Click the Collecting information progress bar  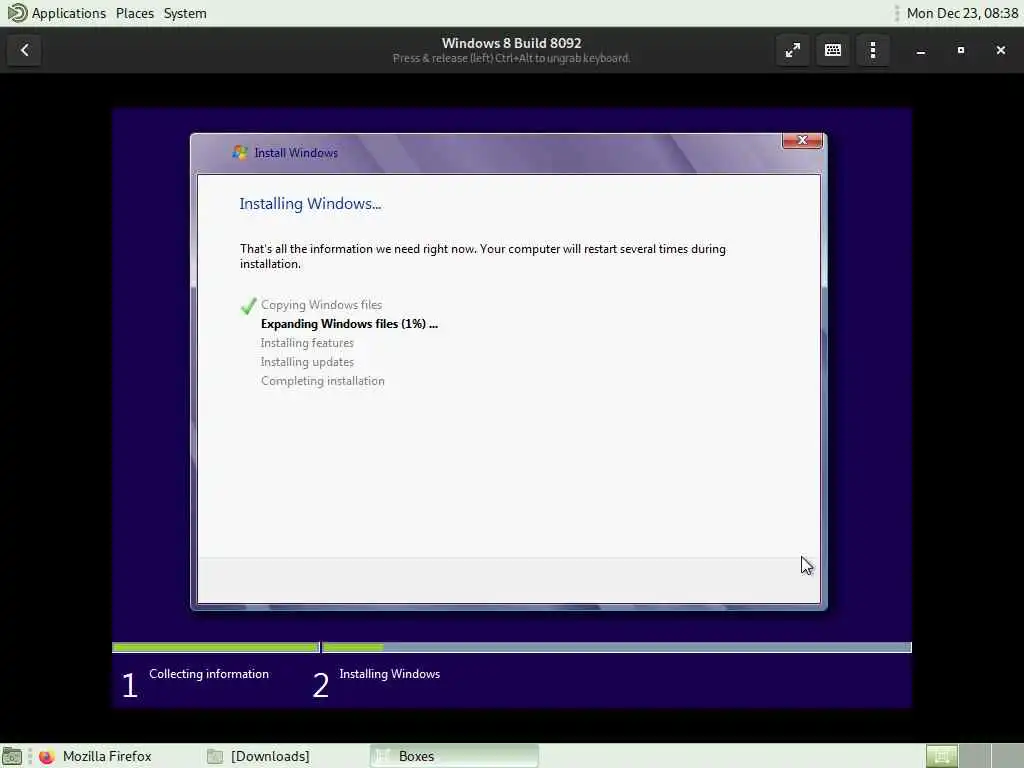[x=216, y=647]
